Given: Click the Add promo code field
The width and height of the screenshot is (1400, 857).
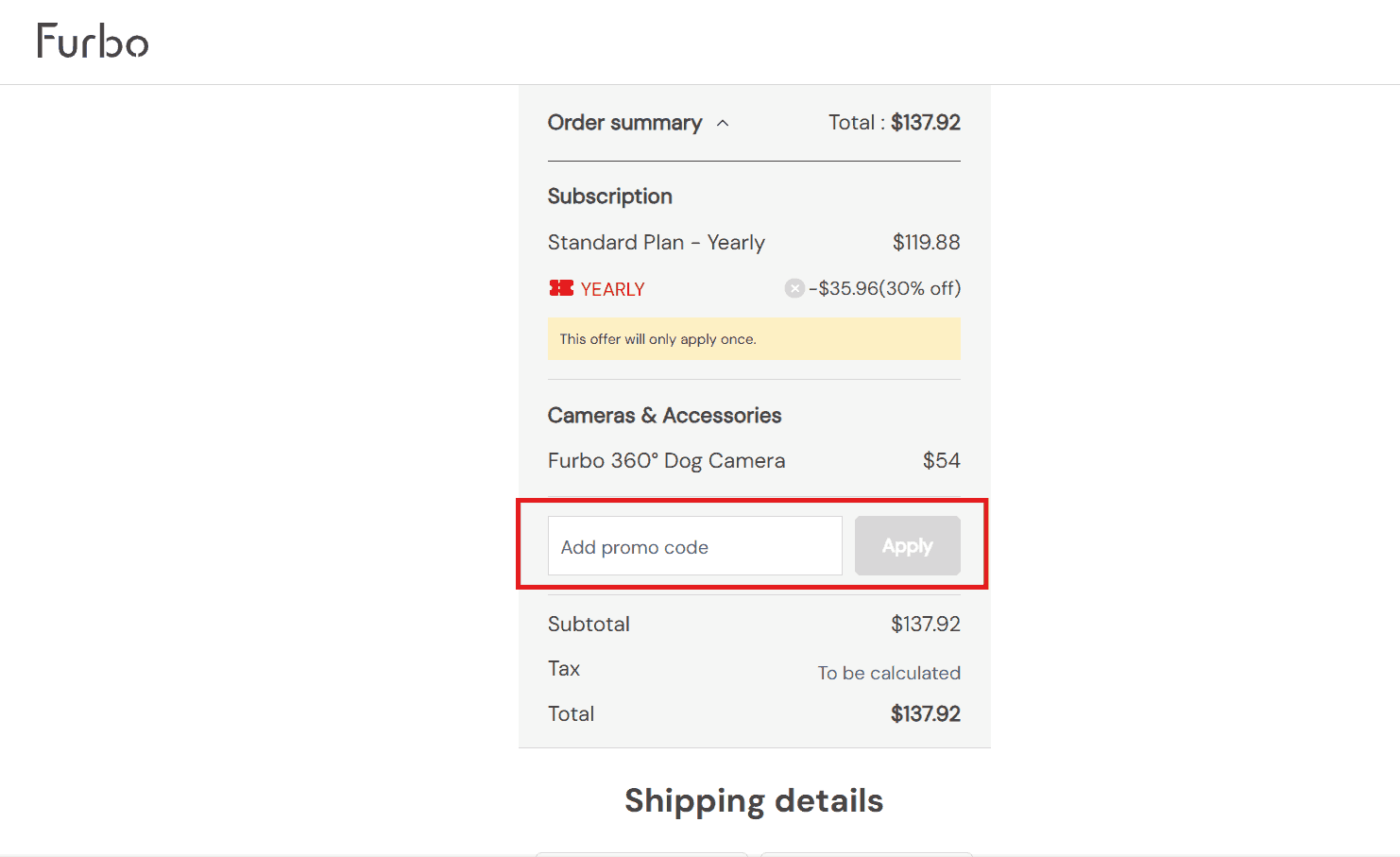Looking at the screenshot, I should 694,546.
